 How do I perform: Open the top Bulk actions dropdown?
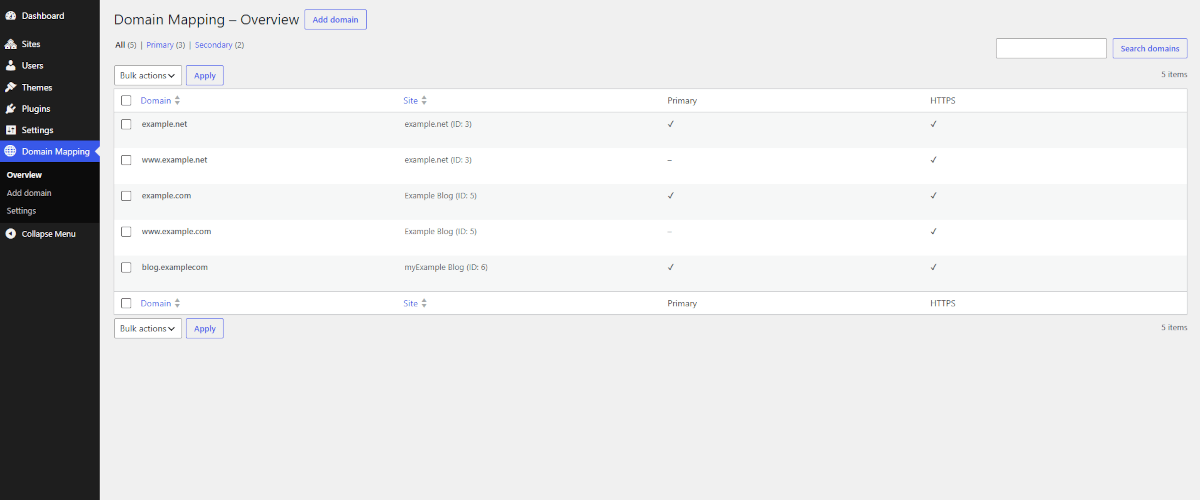pyautogui.click(x=148, y=75)
